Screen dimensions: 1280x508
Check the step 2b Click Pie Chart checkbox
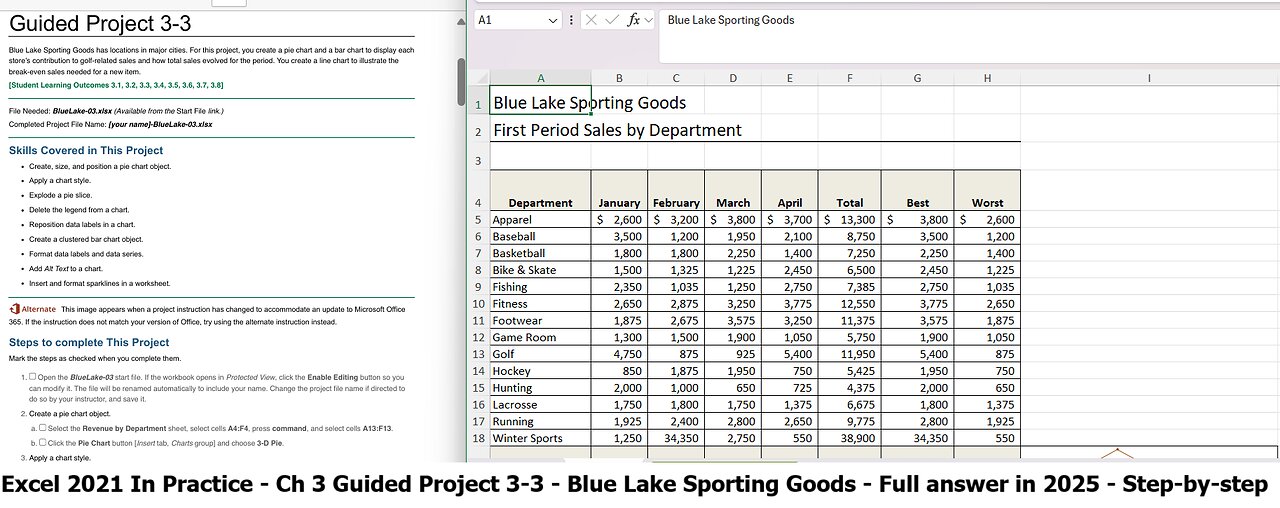[x=43, y=442]
